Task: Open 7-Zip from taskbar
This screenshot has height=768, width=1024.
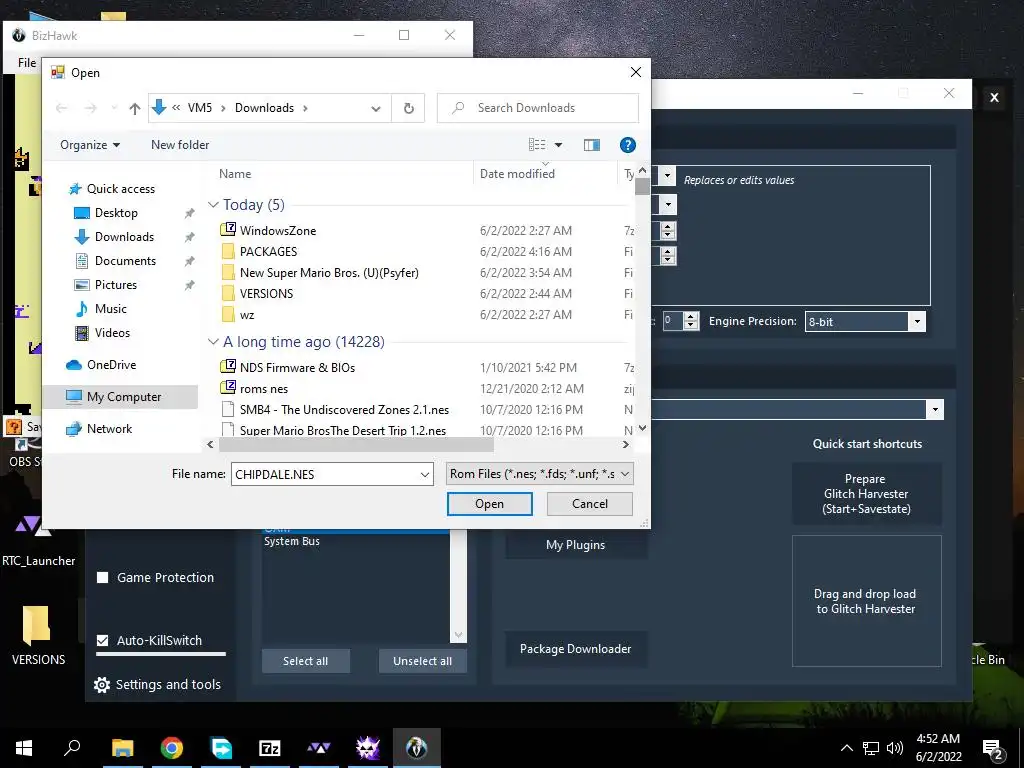Action: 270,748
